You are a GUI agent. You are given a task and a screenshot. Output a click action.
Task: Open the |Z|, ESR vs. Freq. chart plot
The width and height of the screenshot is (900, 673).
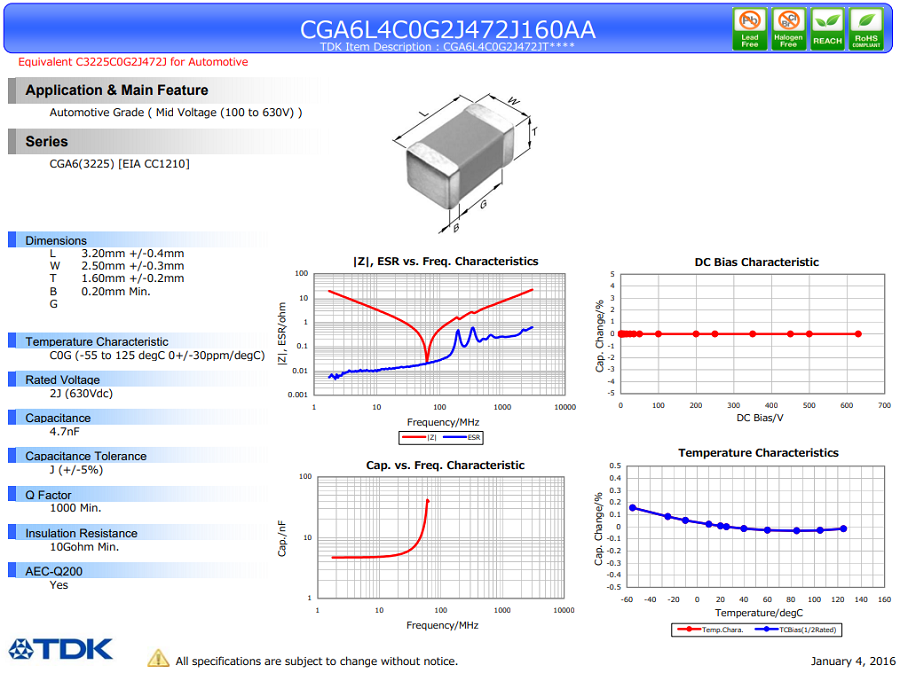pyautogui.click(x=439, y=334)
